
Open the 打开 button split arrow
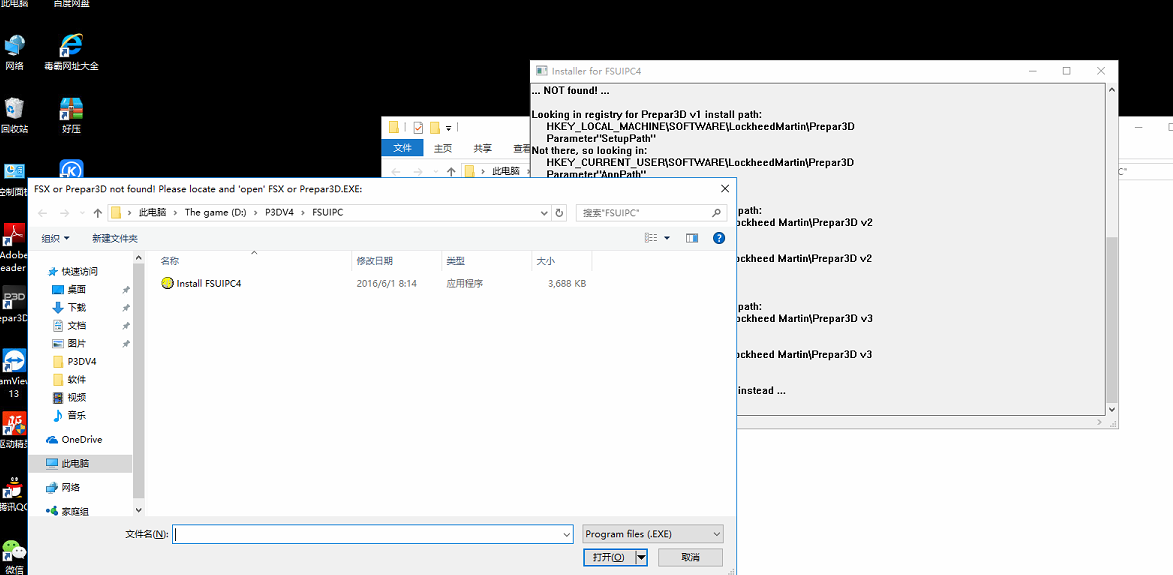tap(641, 557)
